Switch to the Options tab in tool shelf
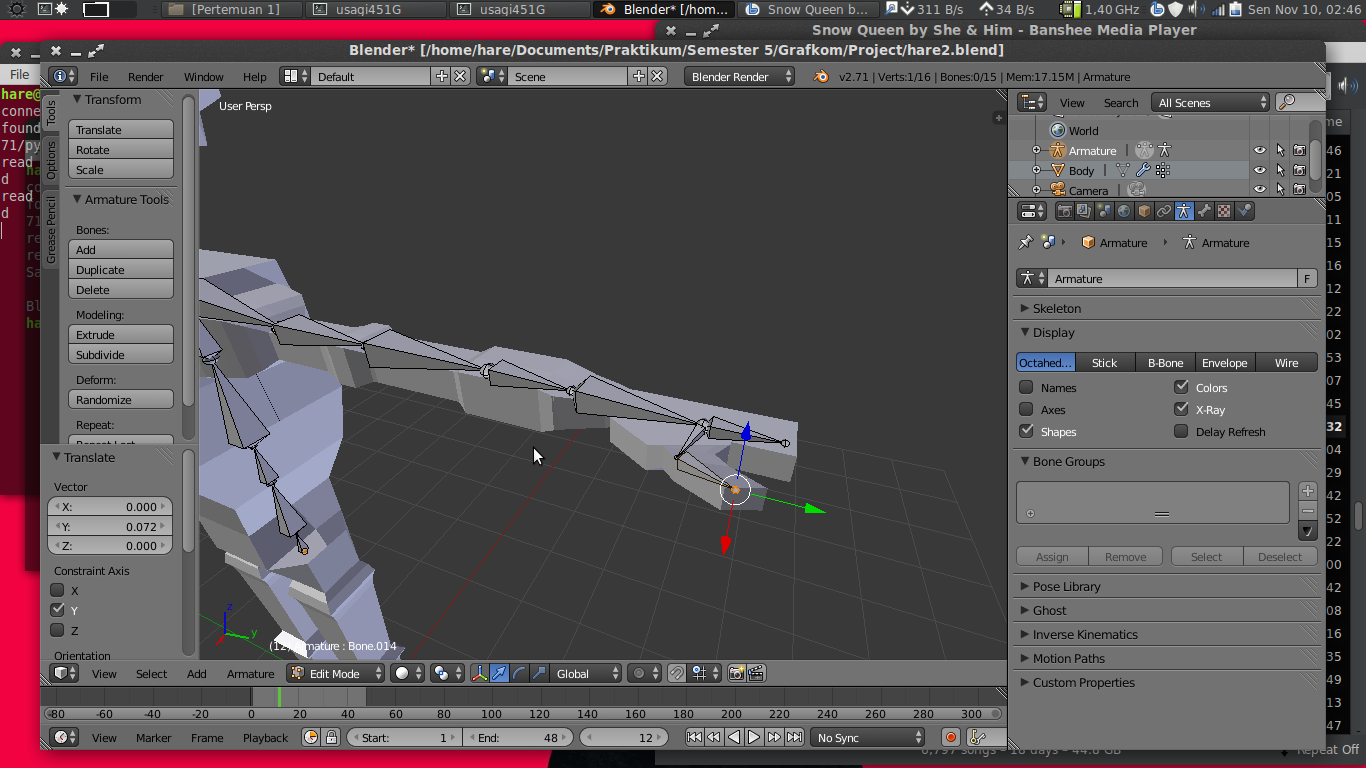The width and height of the screenshot is (1366, 768). tap(51, 160)
